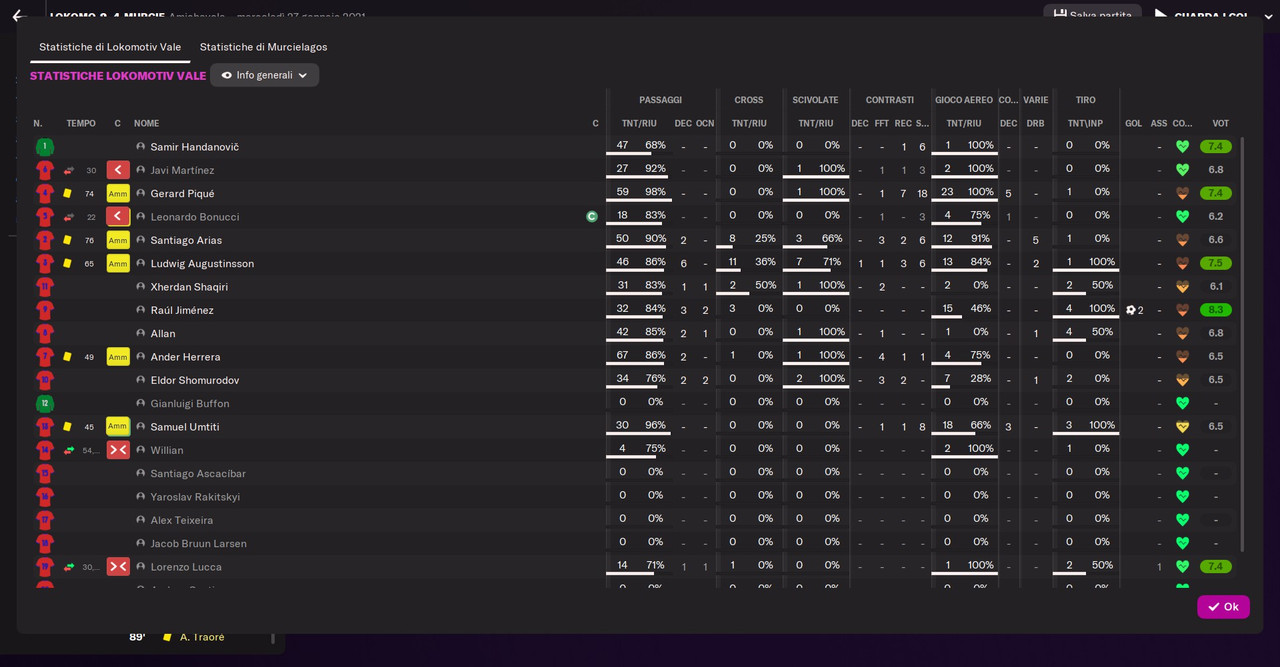Click the Salva partita button
The height and width of the screenshot is (667, 1280).
1092,14
